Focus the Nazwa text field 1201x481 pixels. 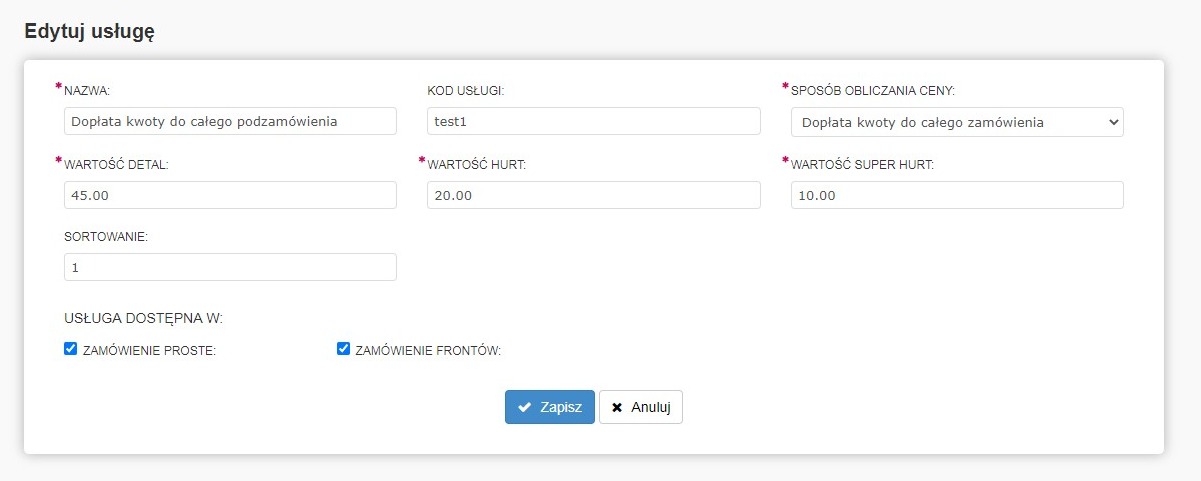[229, 121]
